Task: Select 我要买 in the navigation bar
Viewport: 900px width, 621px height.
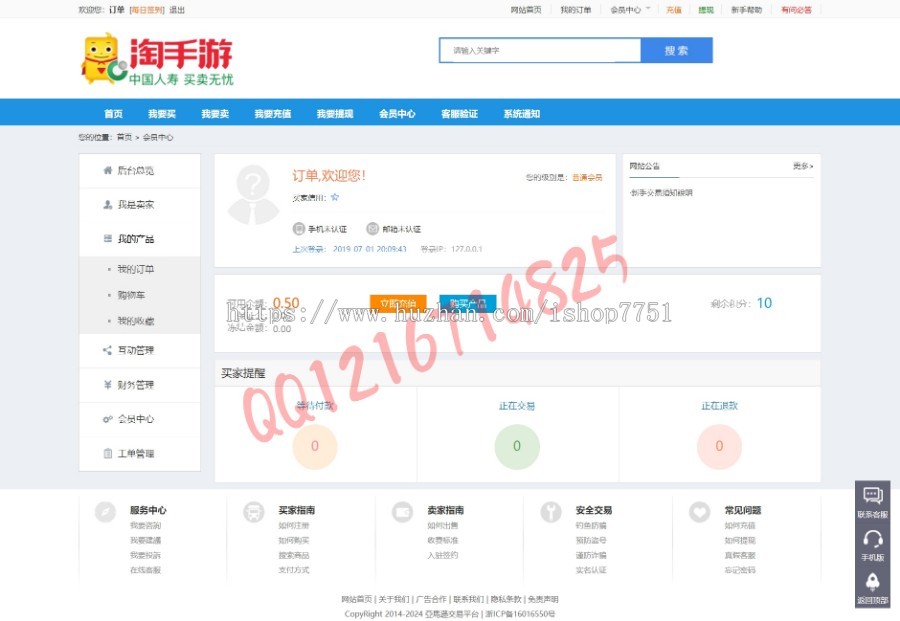Action: [x=162, y=114]
